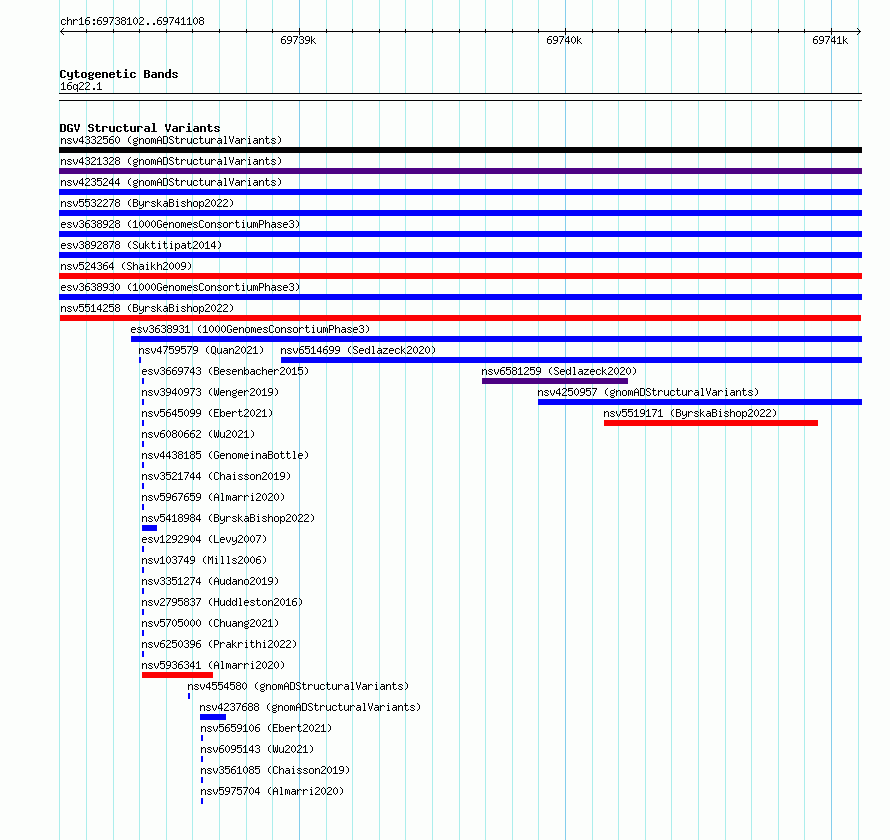The height and width of the screenshot is (840, 890).
Task: Open nsv6095143 Wu2021 label
Action: click(x=257, y=749)
